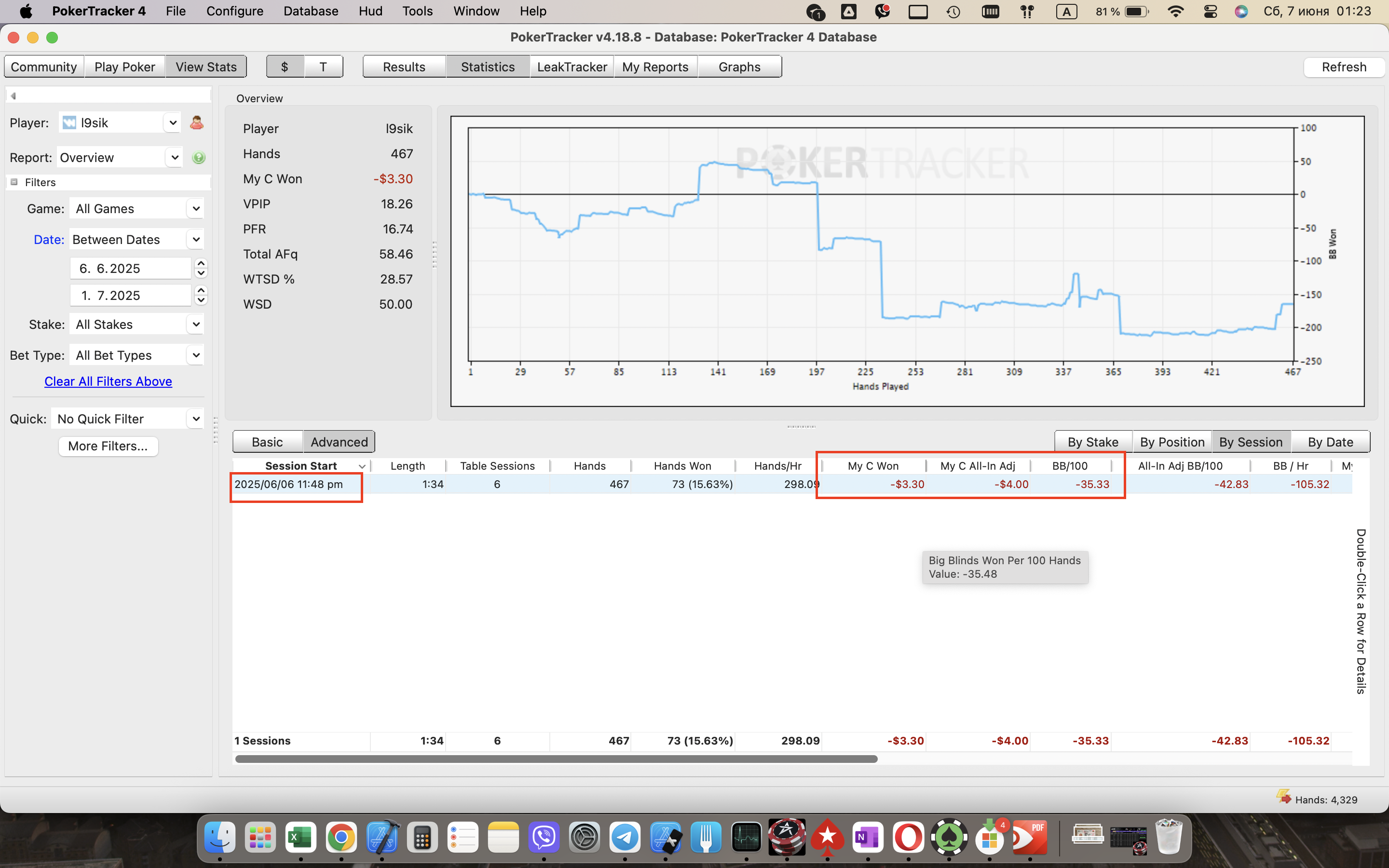Open the My Reports tab
1389x868 pixels.
(655, 67)
